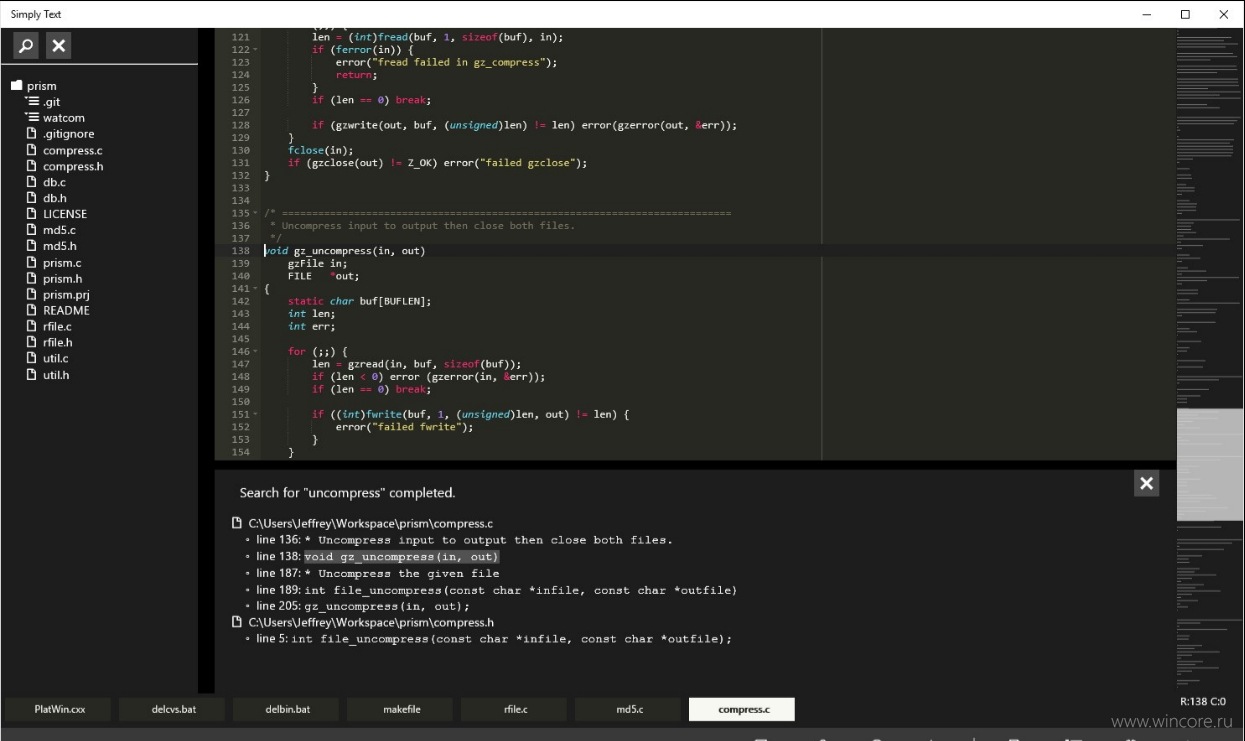This screenshot has width=1245, height=741.
Task: Open db.c file
Action: click(54, 182)
